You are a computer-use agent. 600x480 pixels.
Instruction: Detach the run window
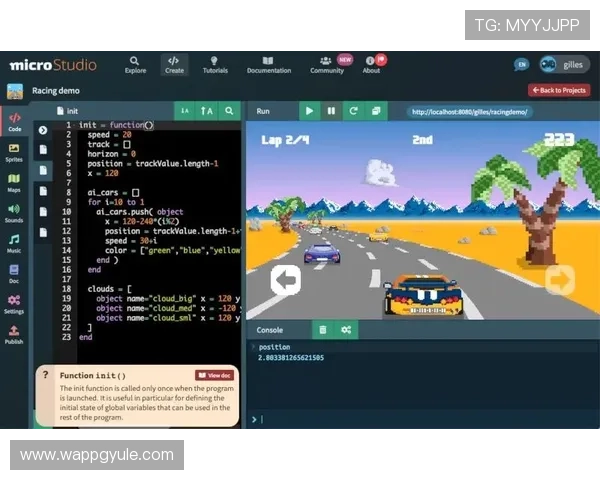click(376, 111)
